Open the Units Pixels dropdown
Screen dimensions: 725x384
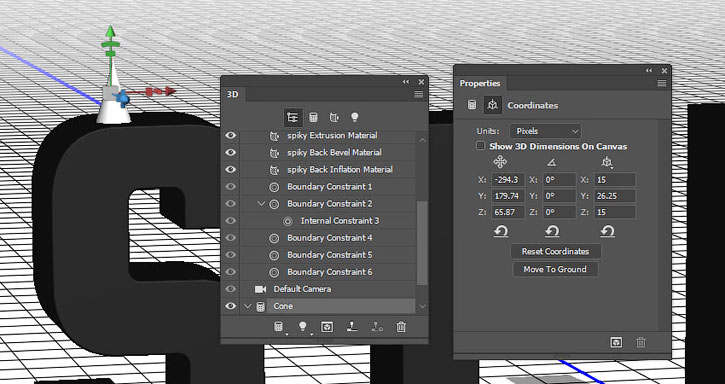tap(546, 131)
